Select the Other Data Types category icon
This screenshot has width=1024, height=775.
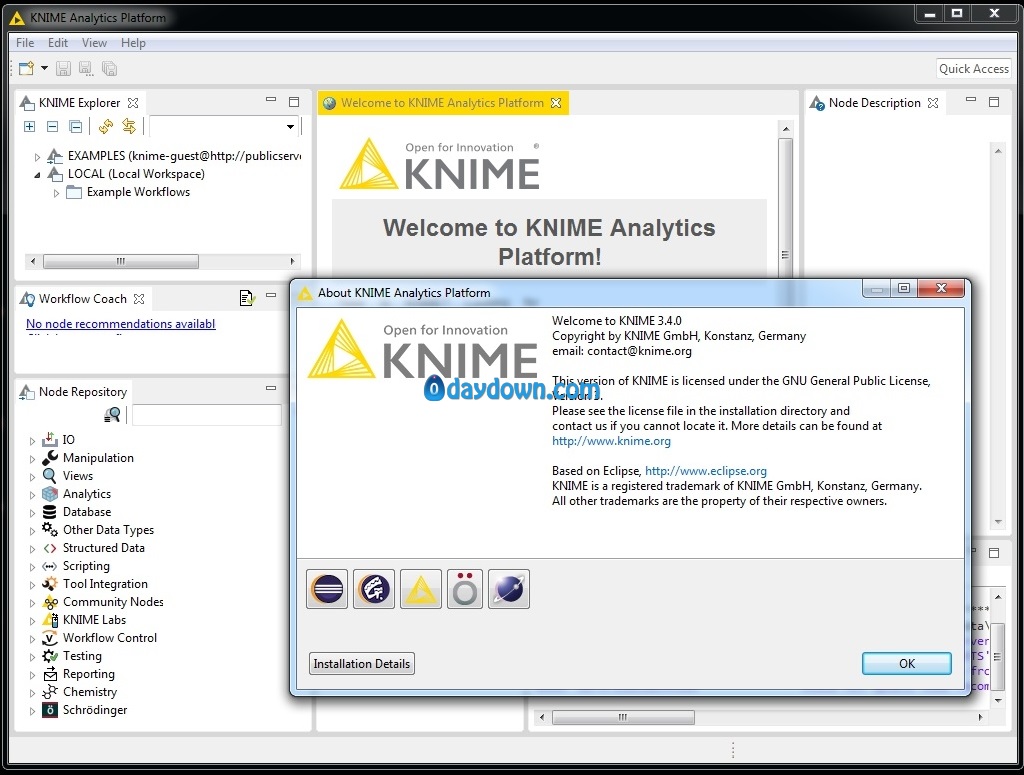coord(50,530)
